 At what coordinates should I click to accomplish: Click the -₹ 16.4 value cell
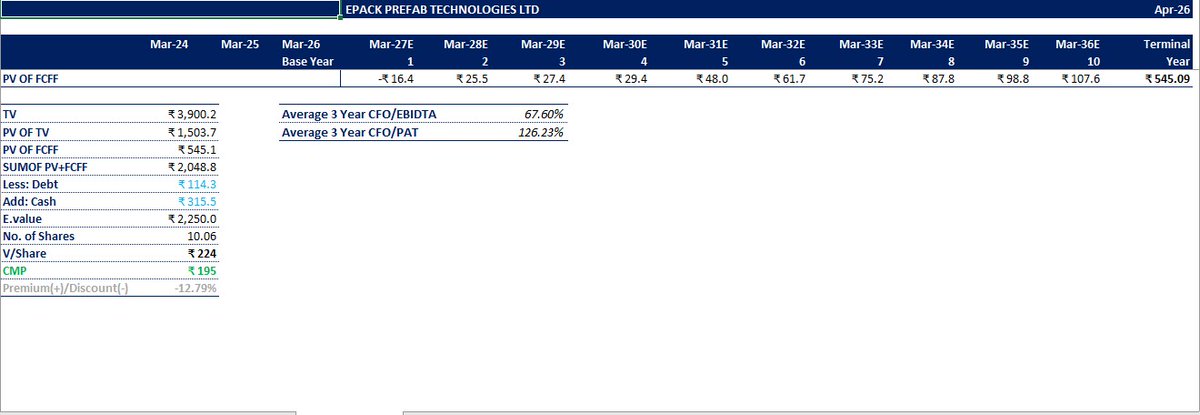tap(397, 79)
